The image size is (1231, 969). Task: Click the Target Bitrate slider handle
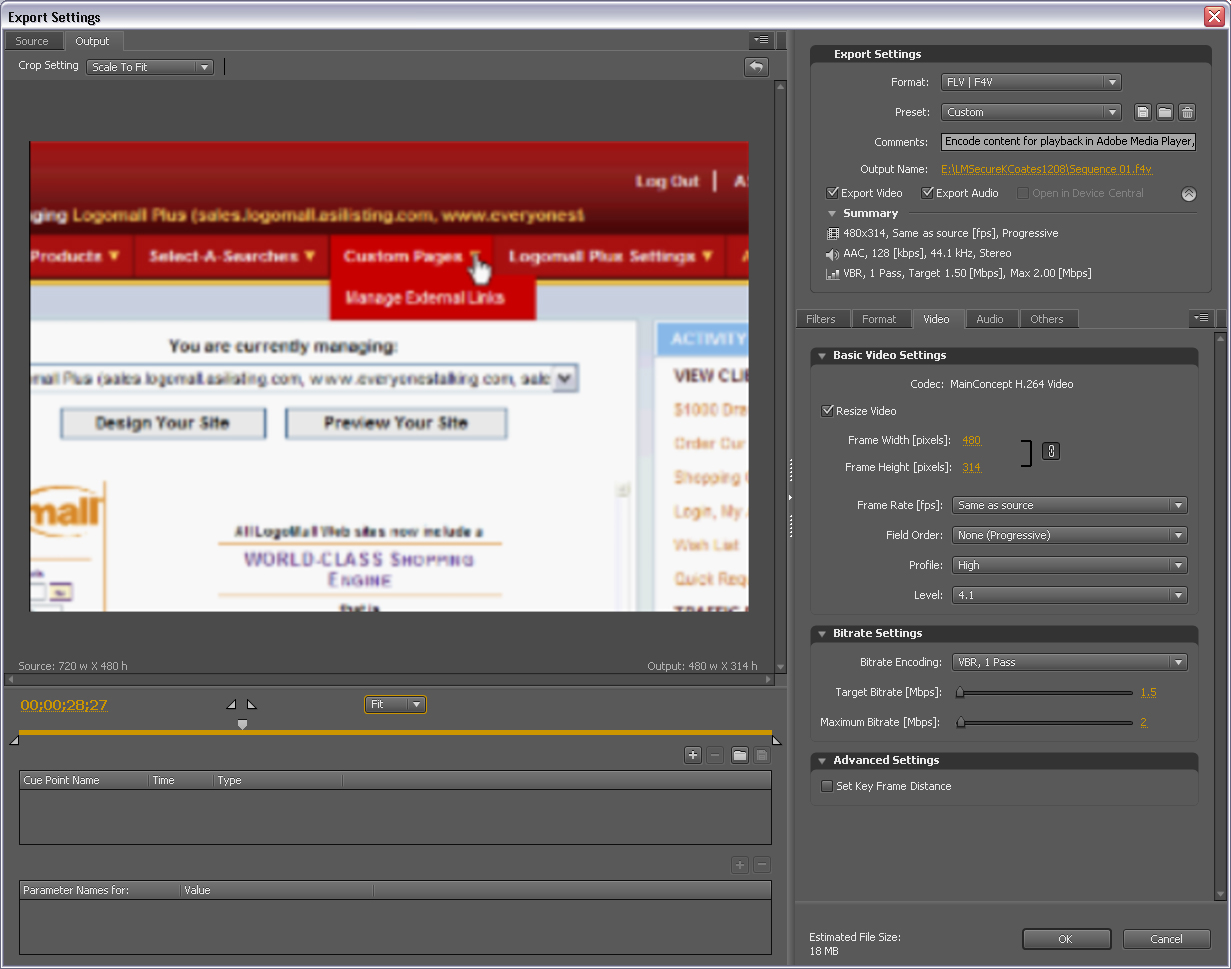coord(960,692)
